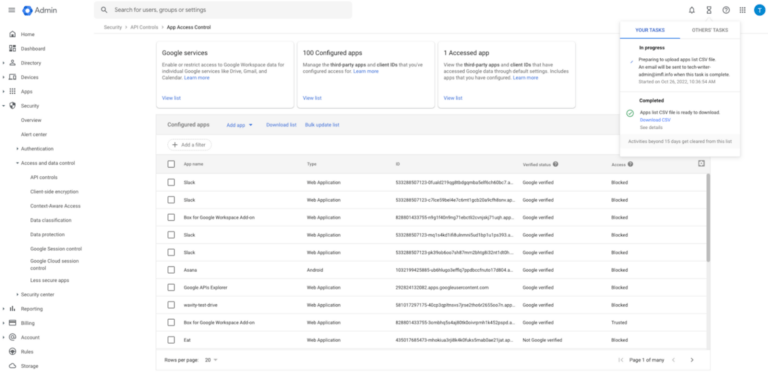Go to the next page arrow
The width and height of the screenshot is (768, 378).
click(692, 360)
